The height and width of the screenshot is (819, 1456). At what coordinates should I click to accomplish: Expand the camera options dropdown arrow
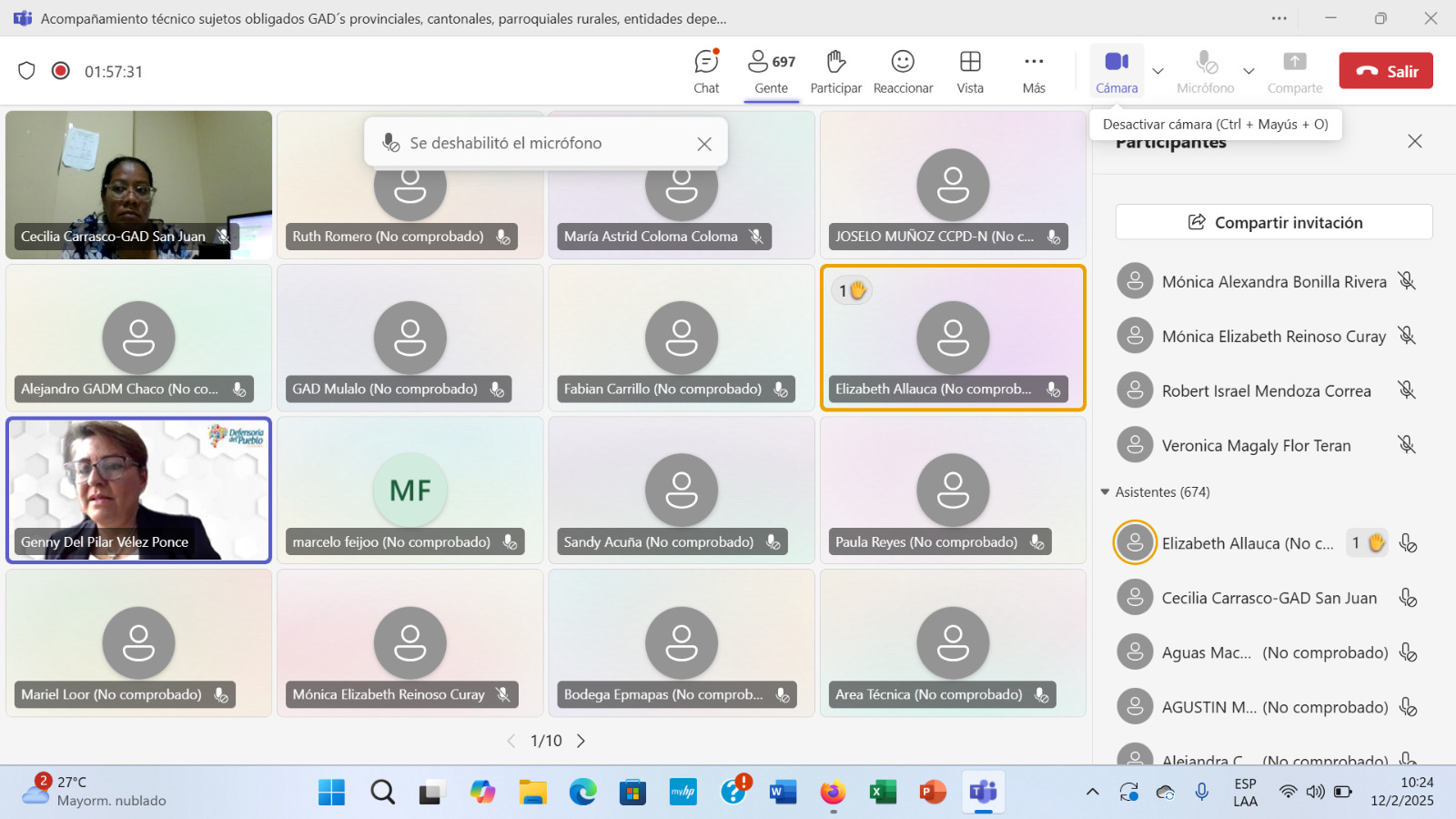(1158, 71)
